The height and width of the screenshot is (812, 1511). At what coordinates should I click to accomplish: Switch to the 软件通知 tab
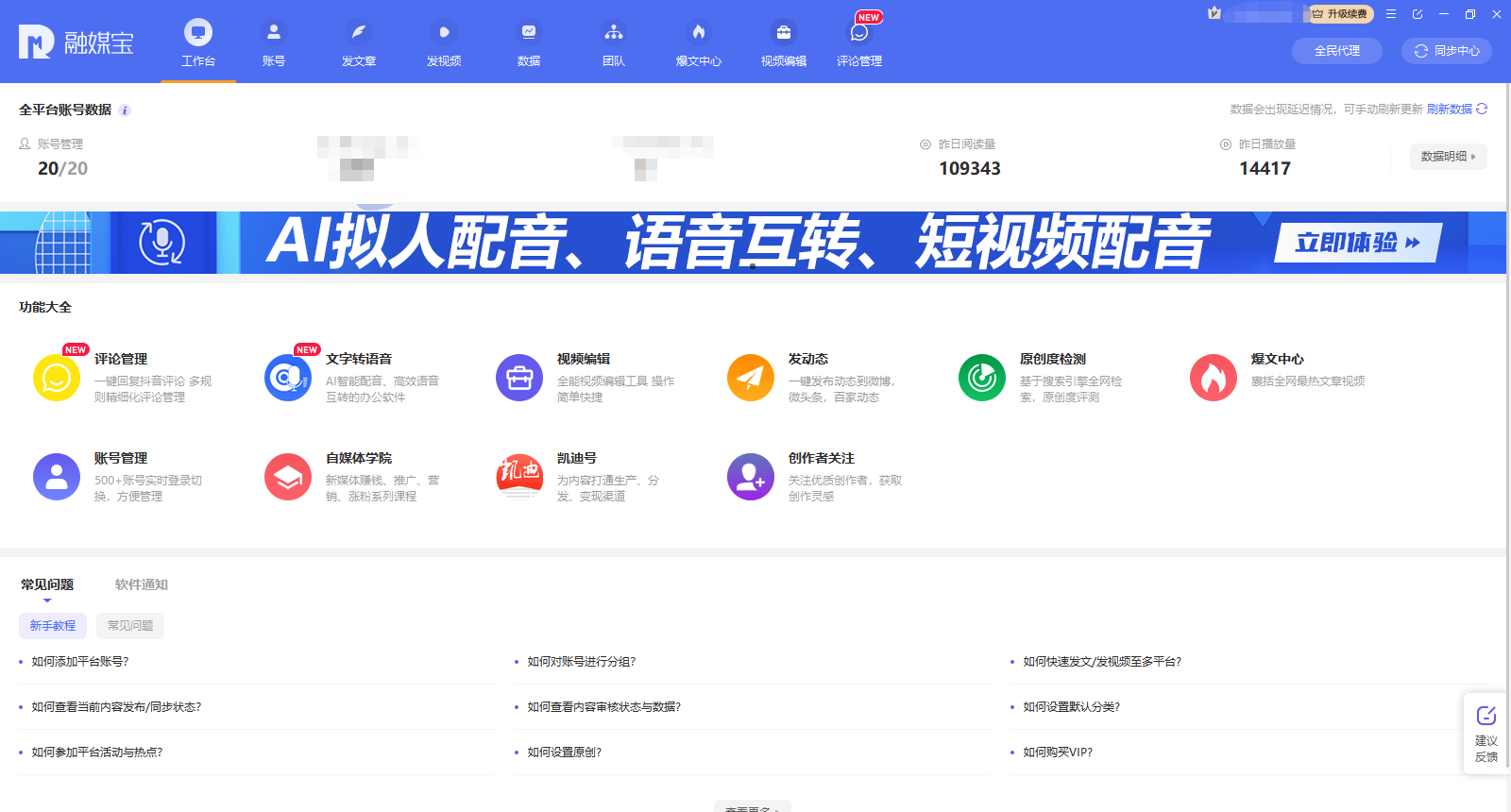coord(142,584)
